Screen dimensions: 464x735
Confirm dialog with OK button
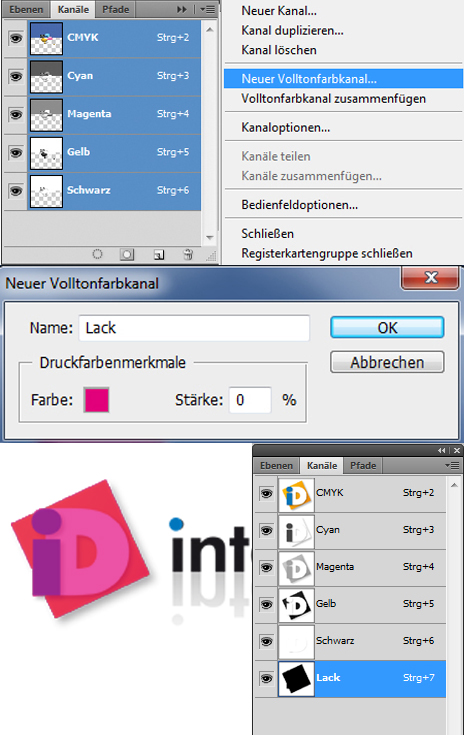(x=387, y=328)
